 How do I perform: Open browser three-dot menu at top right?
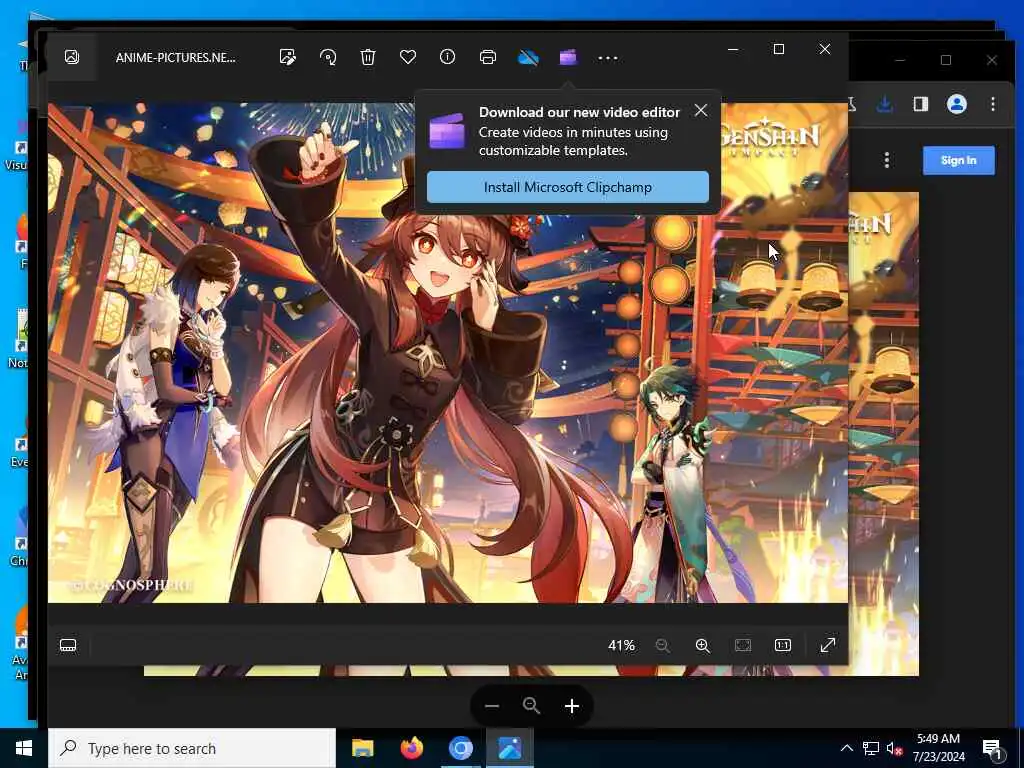click(993, 104)
